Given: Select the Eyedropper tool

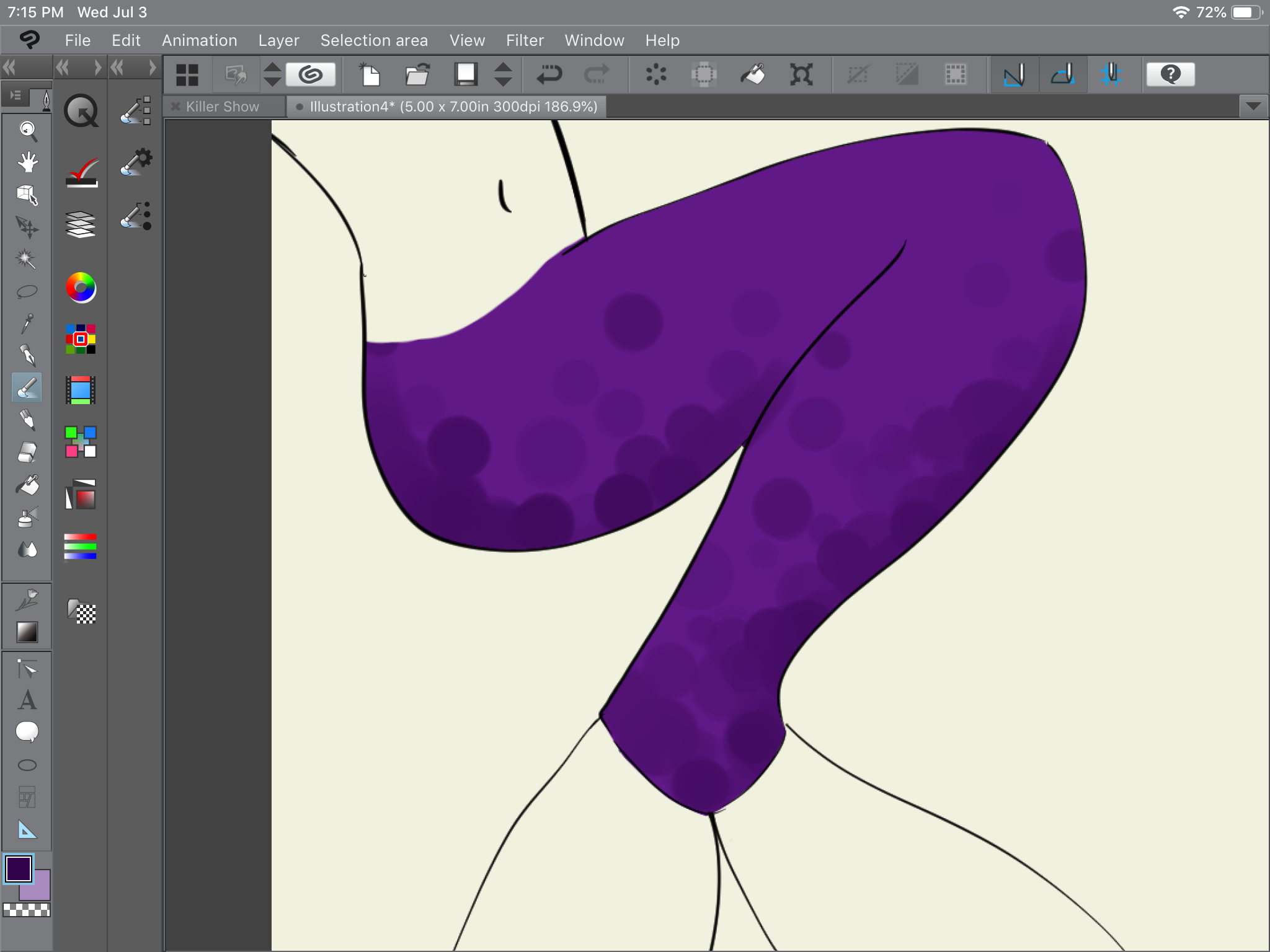Looking at the screenshot, I should [x=27, y=324].
